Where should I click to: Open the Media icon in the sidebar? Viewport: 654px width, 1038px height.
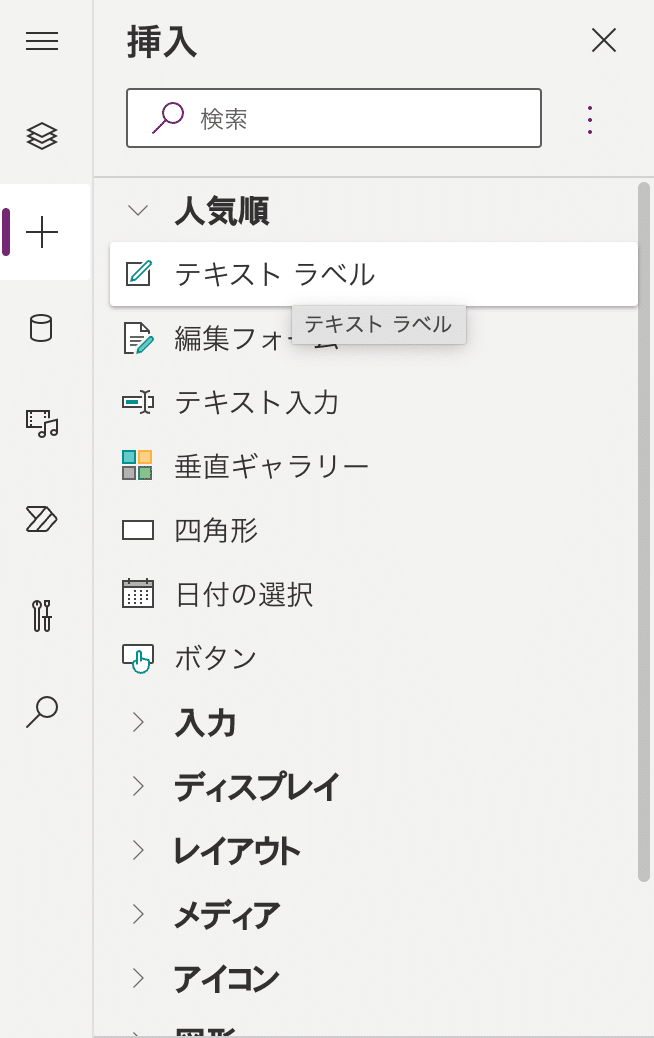pos(42,423)
